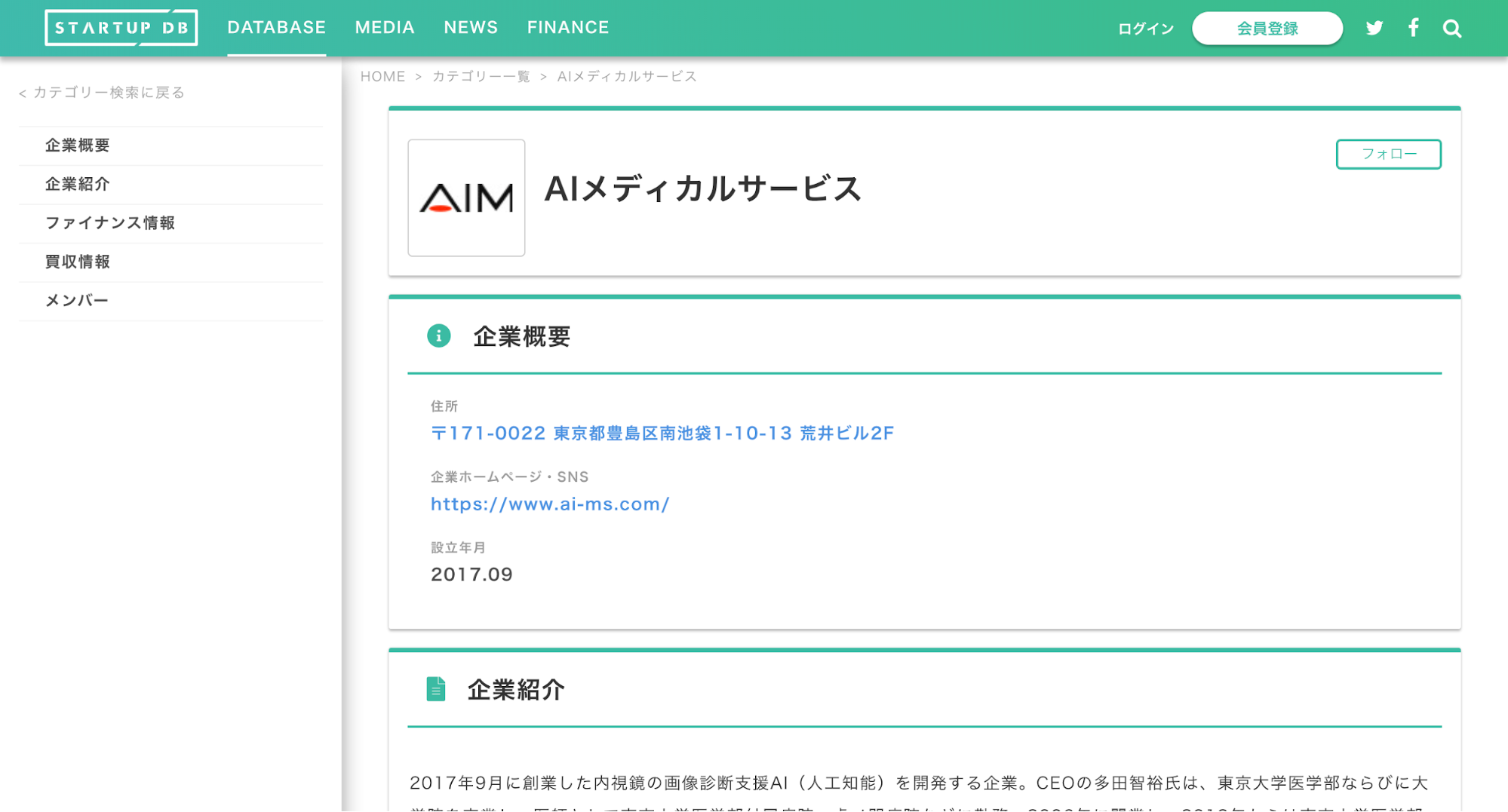Open the MEDIA nav tab
This screenshot has height=812, width=1508.
(385, 28)
